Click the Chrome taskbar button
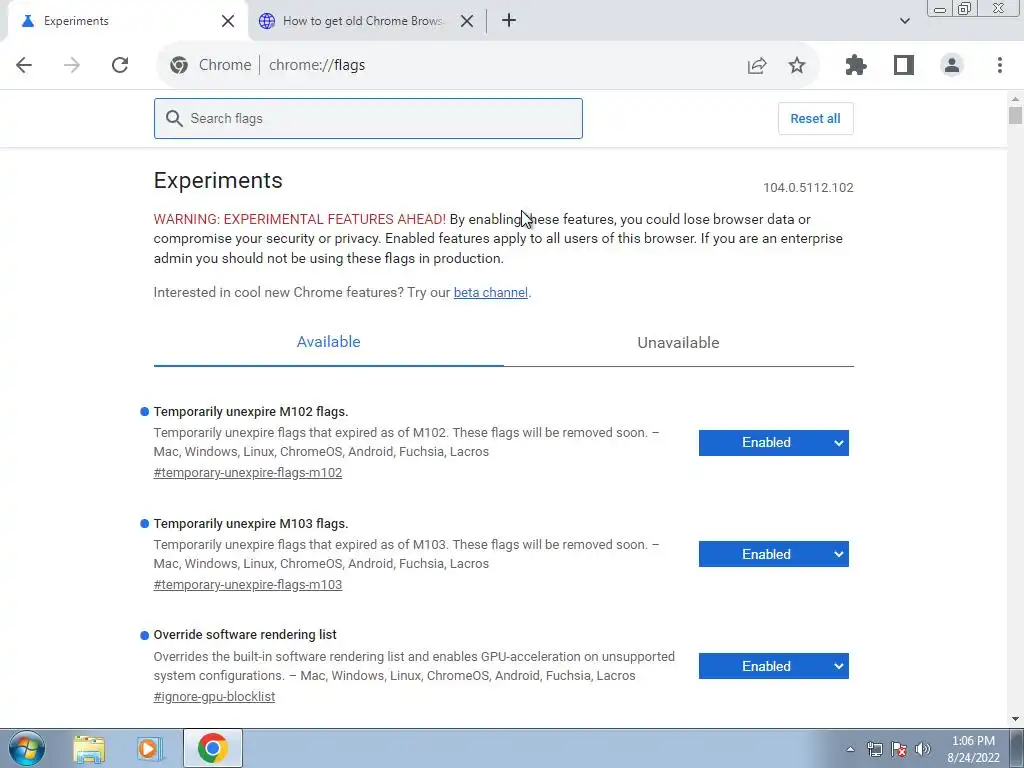Image resolution: width=1024 pixels, height=768 pixels. pyautogui.click(x=213, y=748)
